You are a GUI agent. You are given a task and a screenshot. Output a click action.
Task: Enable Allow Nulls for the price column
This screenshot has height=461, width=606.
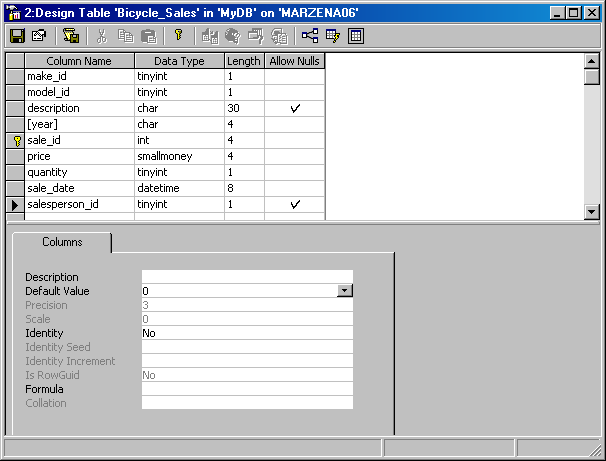[295, 156]
